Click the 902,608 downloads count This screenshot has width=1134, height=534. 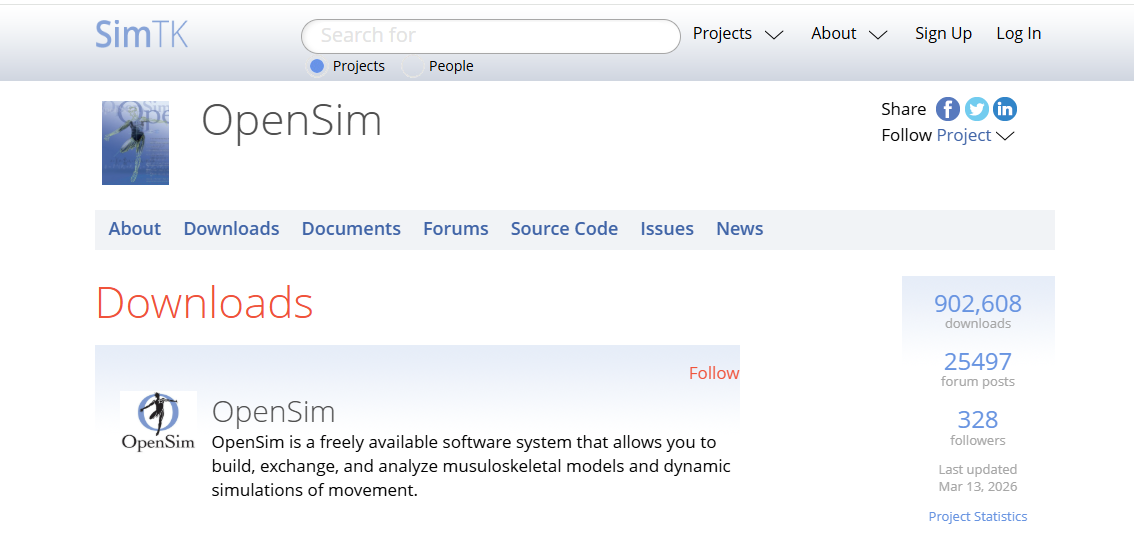point(978,304)
